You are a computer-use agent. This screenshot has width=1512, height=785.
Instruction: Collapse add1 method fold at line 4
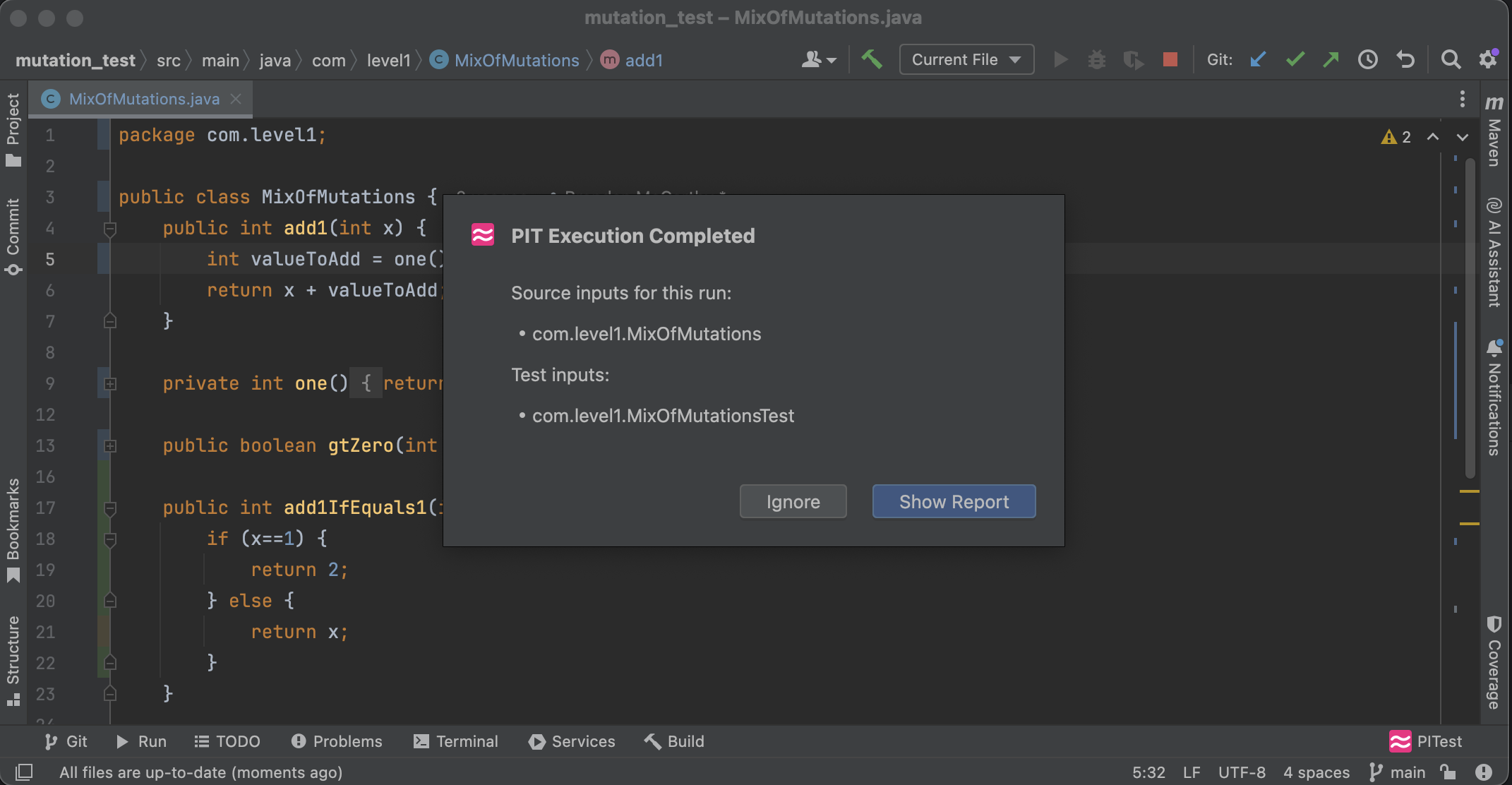tap(110, 229)
